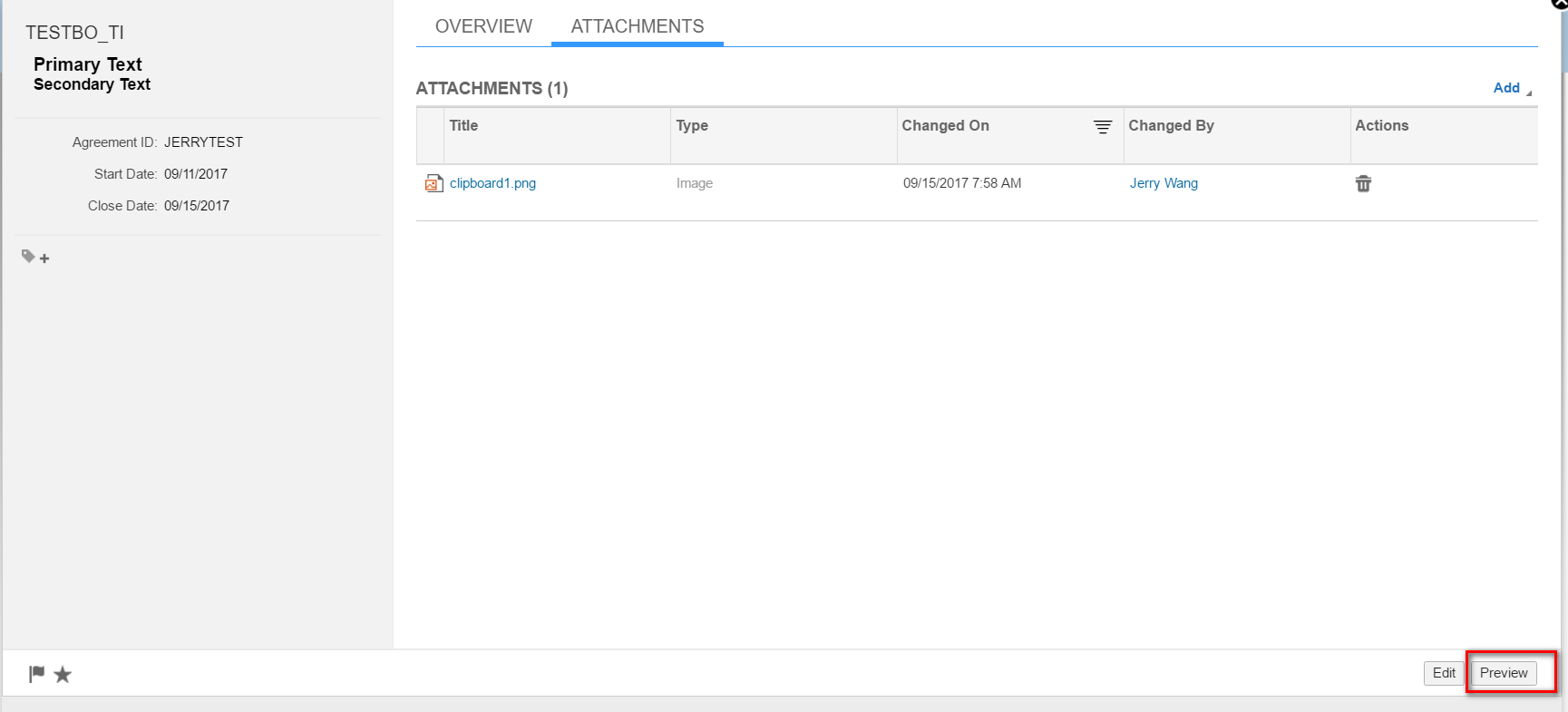Click the Preview button
This screenshot has height=712, width=1568.
[x=1504, y=673]
